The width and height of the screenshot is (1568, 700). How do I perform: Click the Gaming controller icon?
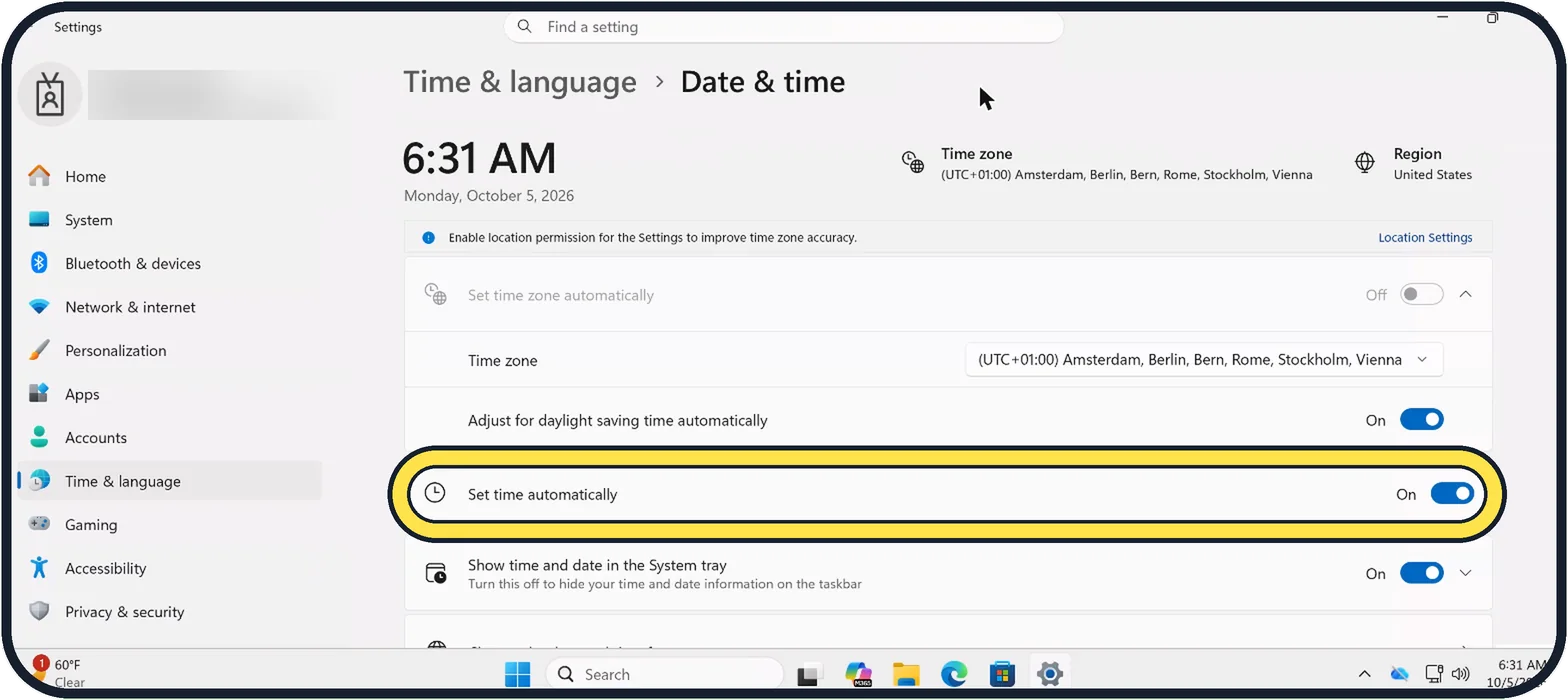pyautogui.click(x=39, y=524)
